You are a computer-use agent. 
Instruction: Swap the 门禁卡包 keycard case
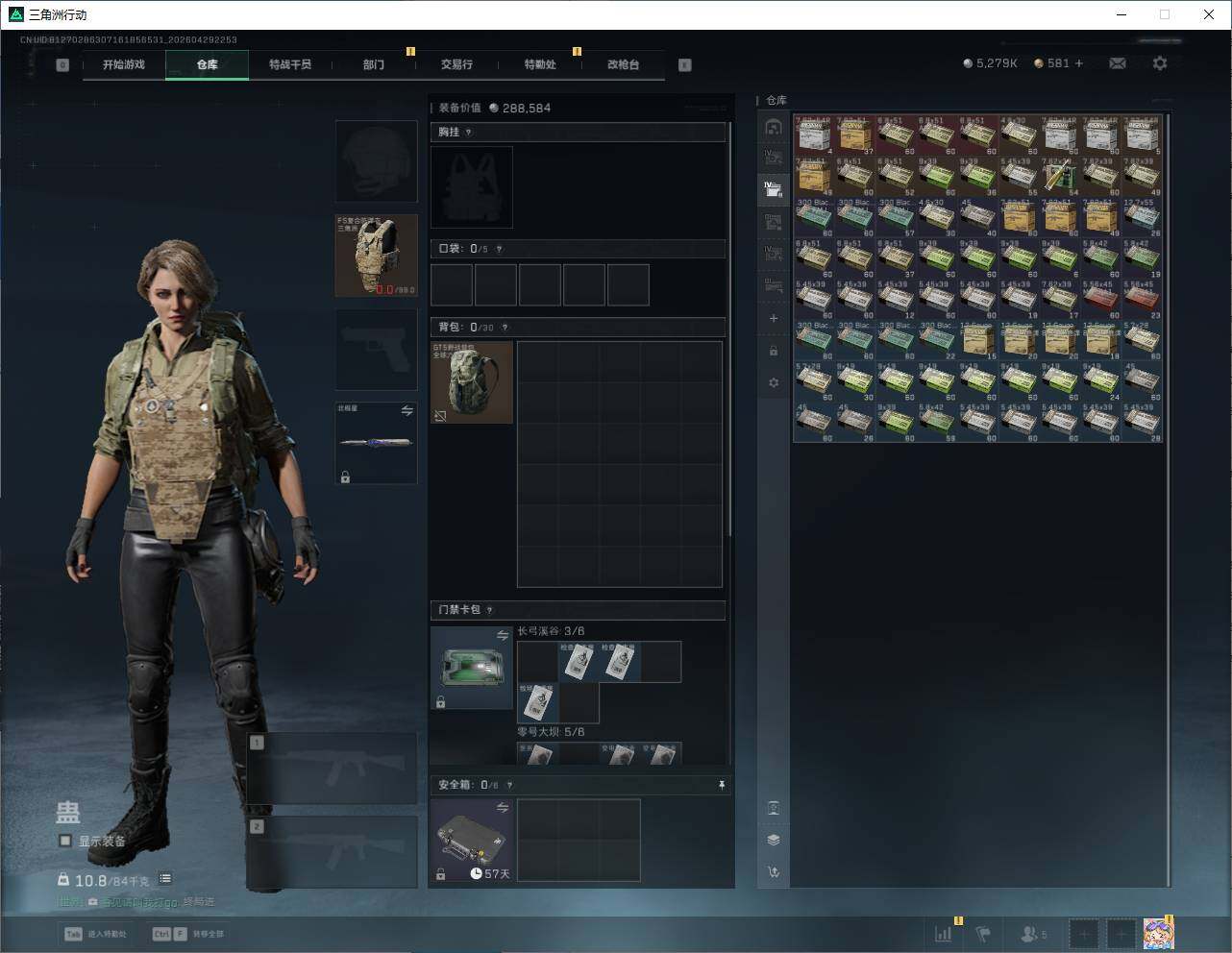pos(502,635)
